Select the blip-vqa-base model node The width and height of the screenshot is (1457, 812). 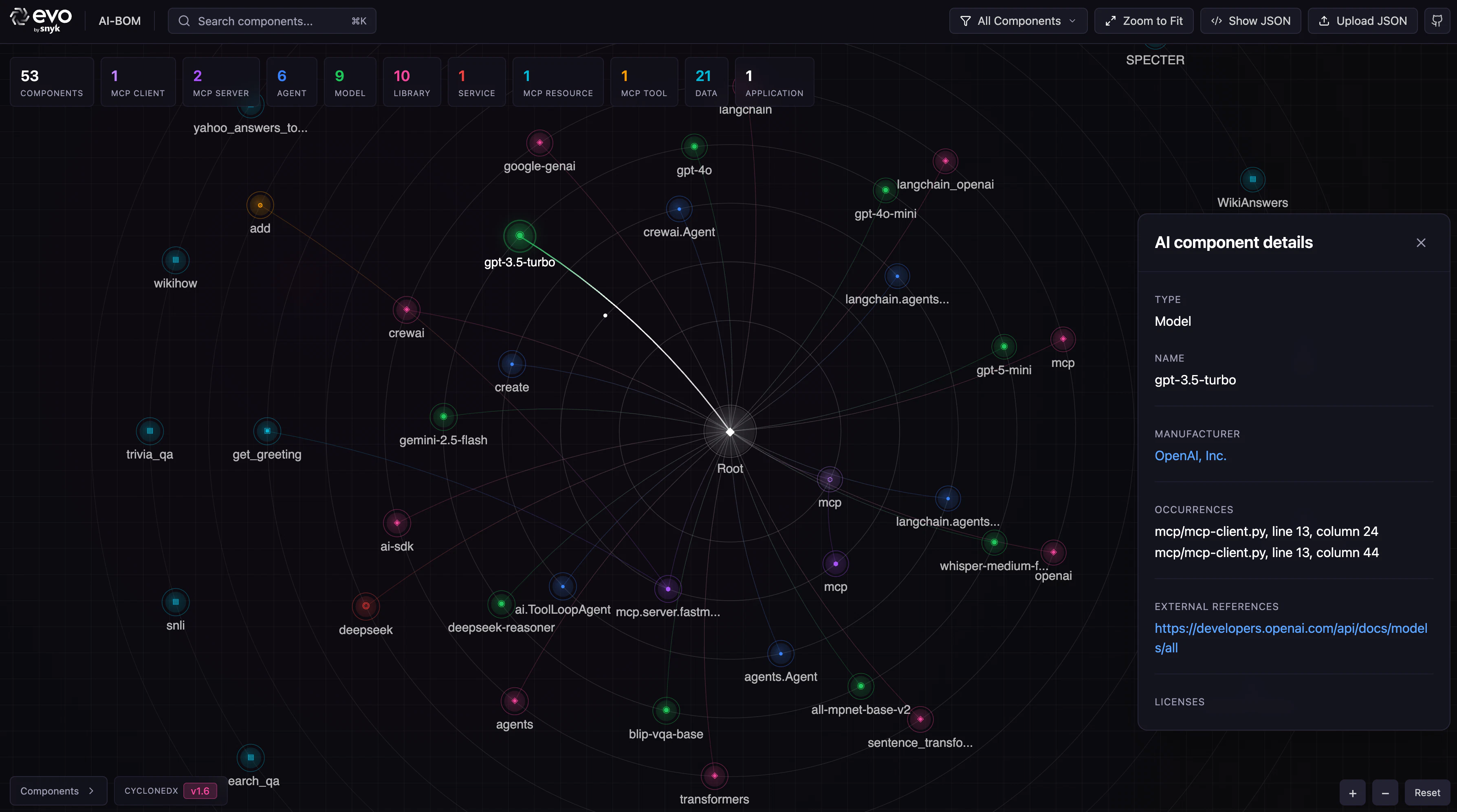(x=666, y=710)
